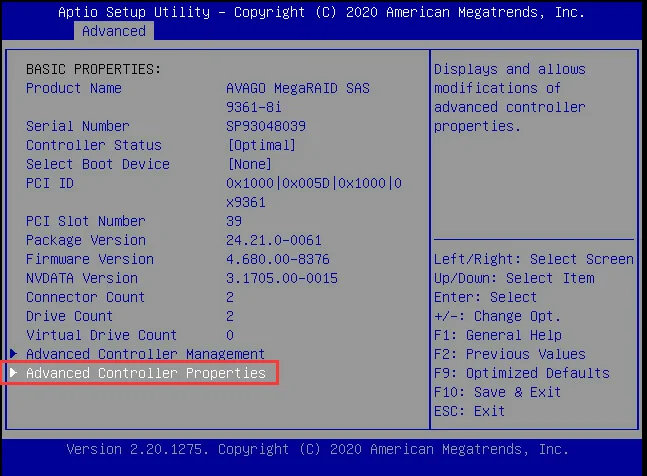The image size is (647, 476).
Task: Click arrow beside Advanced Controller Properties
Action: [x=14, y=372]
